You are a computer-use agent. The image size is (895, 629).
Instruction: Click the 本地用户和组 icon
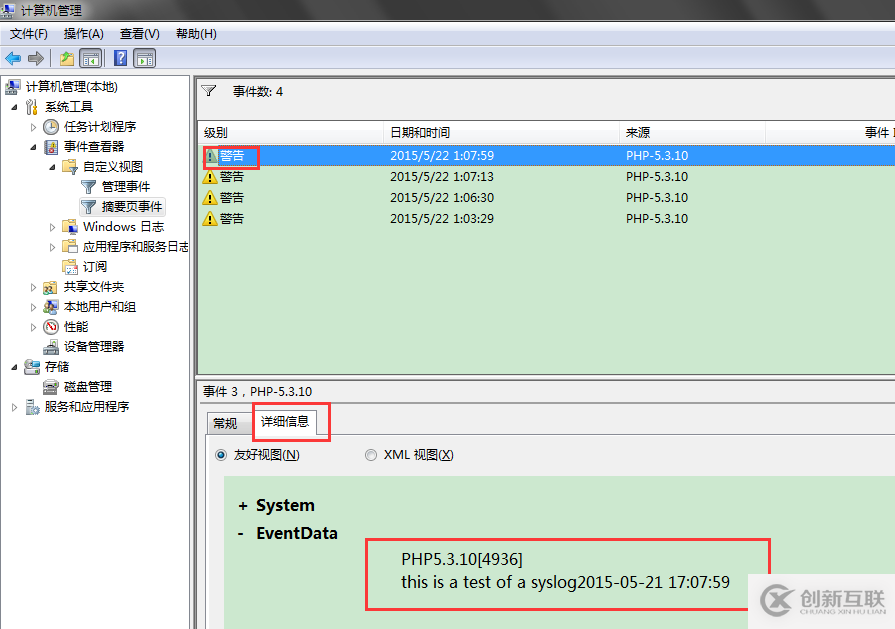tap(51, 307)
